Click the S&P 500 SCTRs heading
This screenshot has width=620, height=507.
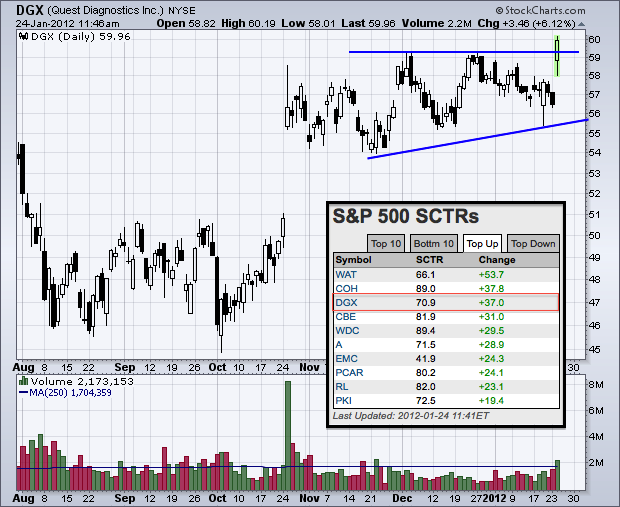[x=406, y=216]
